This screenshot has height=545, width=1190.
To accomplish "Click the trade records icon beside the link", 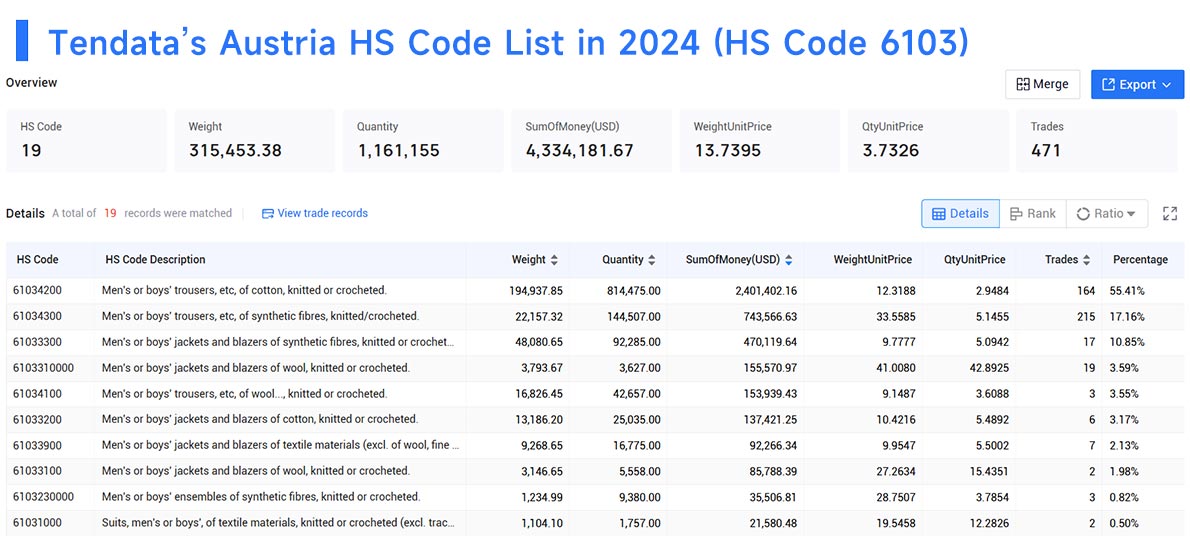I will tap(267, 214).
